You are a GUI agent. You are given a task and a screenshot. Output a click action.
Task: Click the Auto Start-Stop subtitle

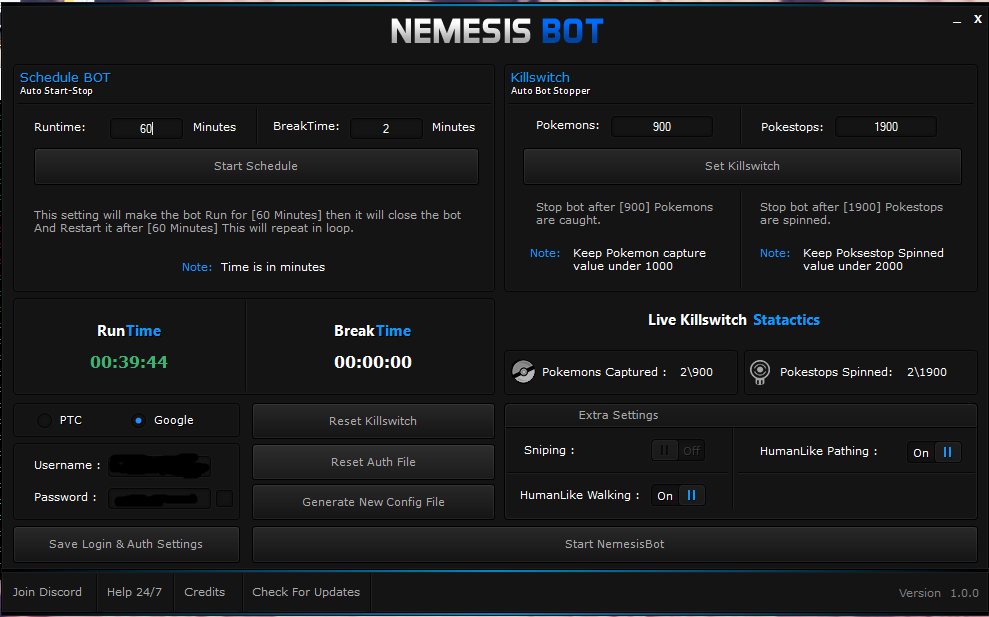click(x=56, y=91)
